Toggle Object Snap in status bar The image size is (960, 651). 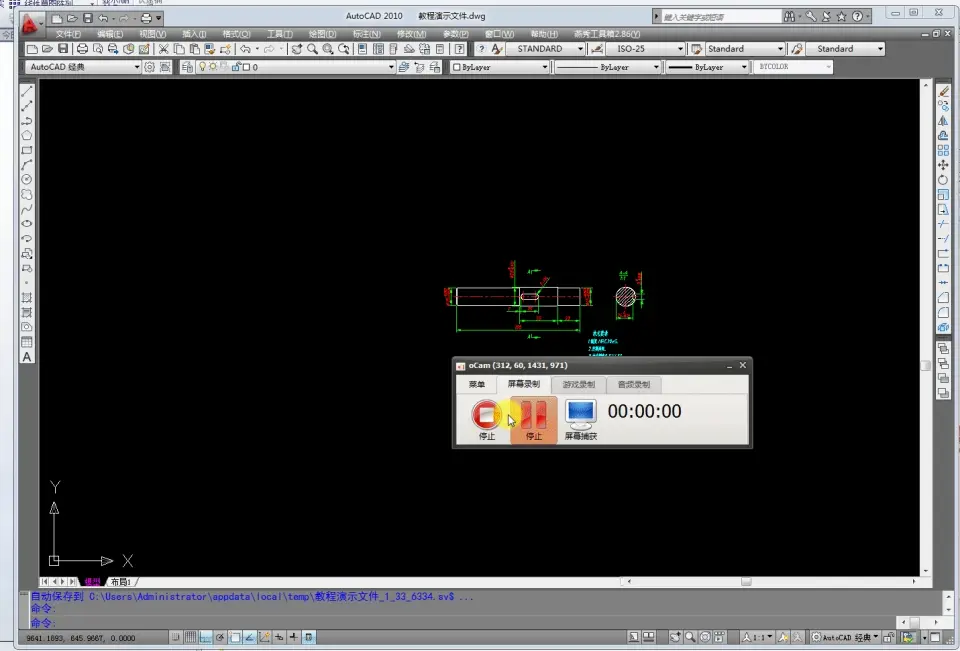click(x=234, y=638)
